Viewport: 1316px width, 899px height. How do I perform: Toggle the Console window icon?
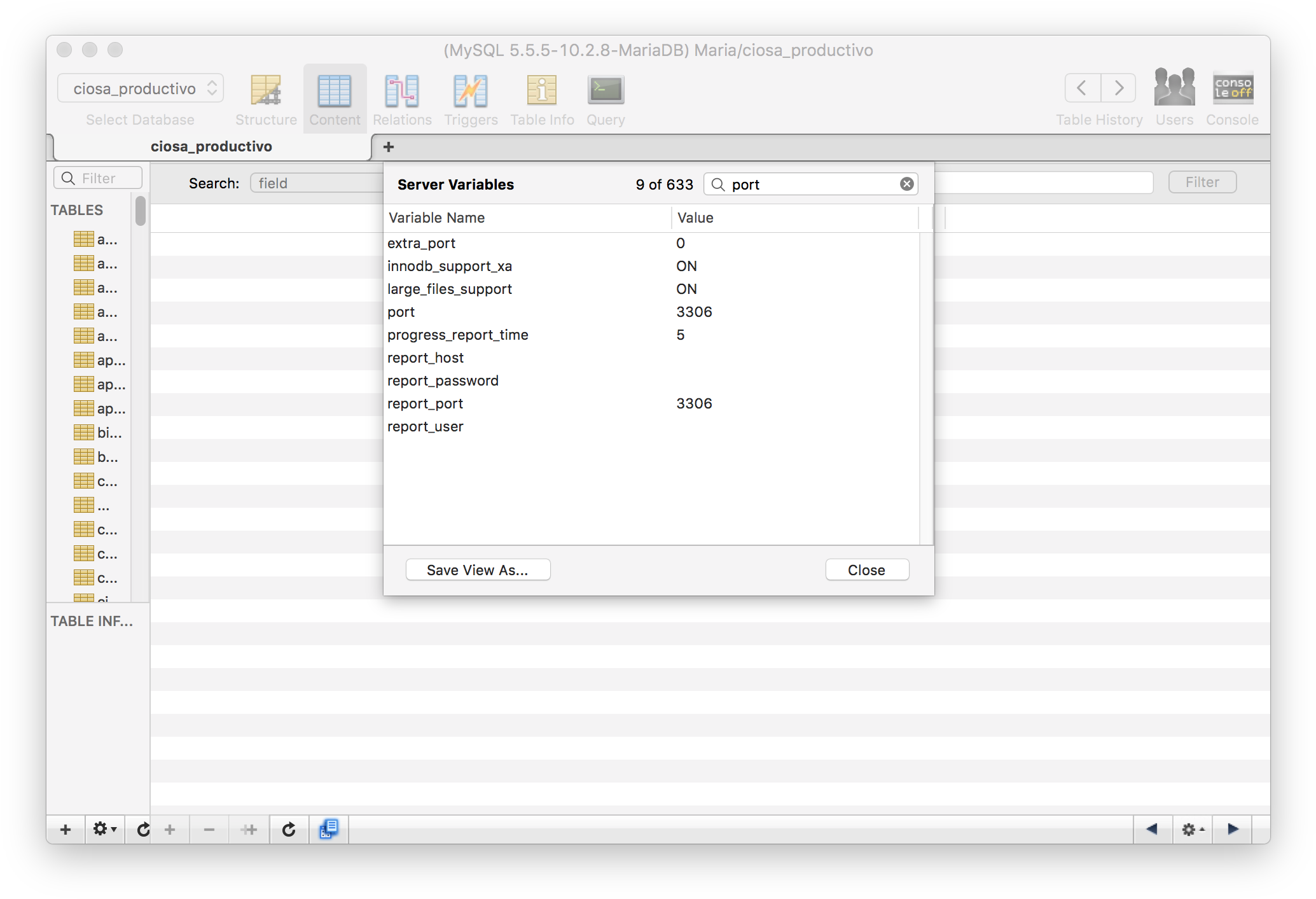(1232, 88)
